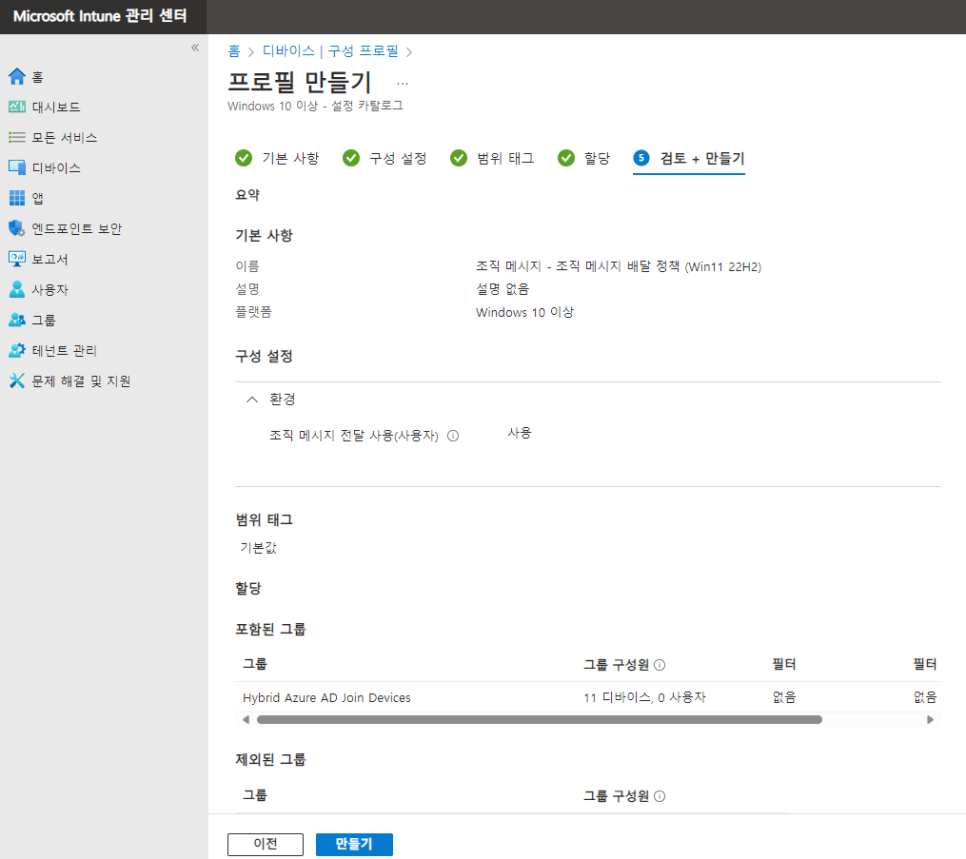966x859 pixels.
Task: Click info icon beside 그룹 구성원 in 제외된 그룹
Action: (659, 796)
